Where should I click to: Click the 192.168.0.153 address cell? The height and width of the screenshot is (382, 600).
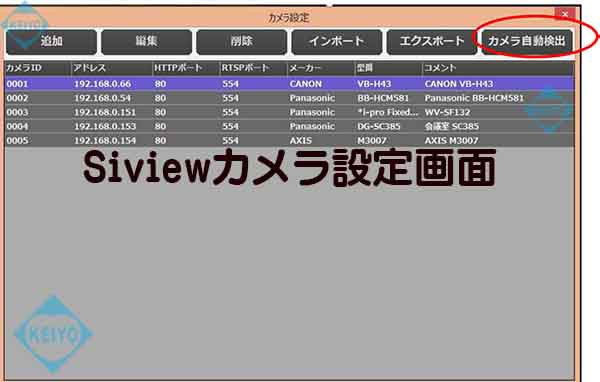click(x=105, y=126)
